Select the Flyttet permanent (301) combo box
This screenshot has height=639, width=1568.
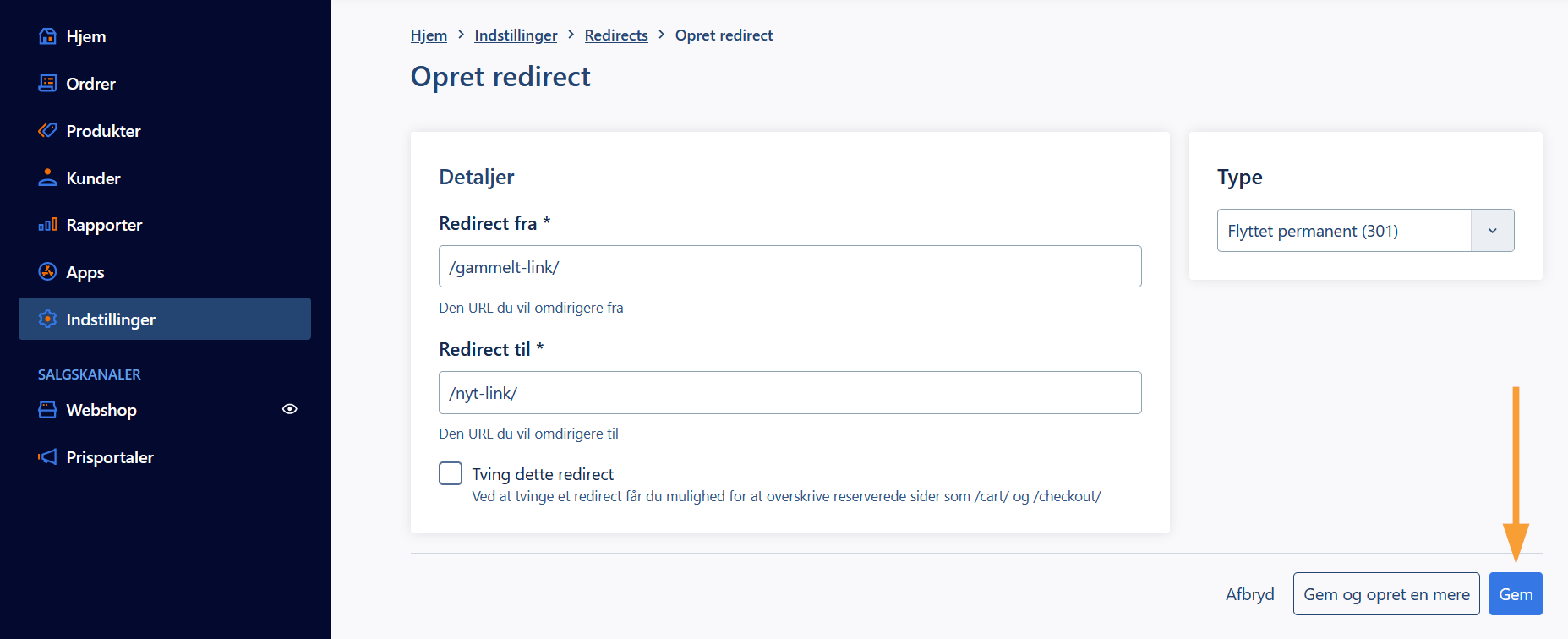click(x=1365, y=231)
